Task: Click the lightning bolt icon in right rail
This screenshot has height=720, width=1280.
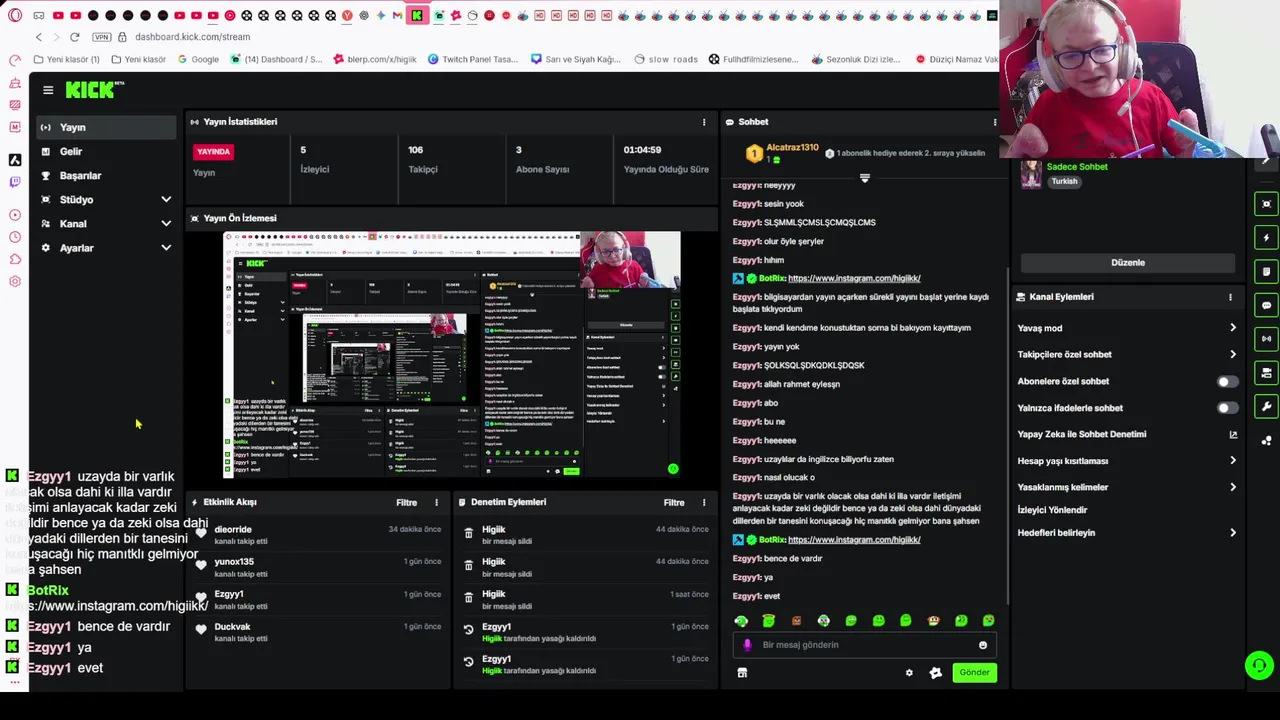Action: coord(1267,238)
